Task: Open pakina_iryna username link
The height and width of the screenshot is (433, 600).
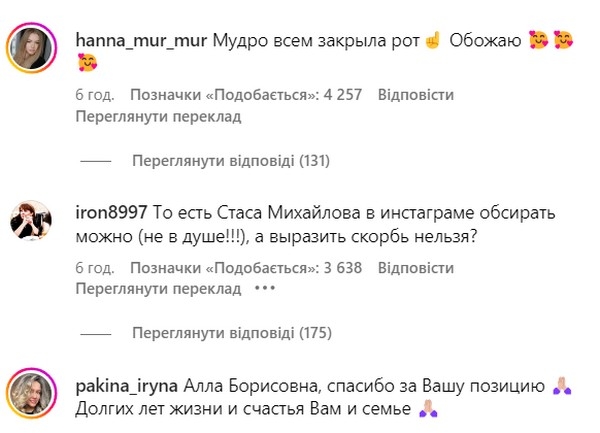Action: pos(127,386)
